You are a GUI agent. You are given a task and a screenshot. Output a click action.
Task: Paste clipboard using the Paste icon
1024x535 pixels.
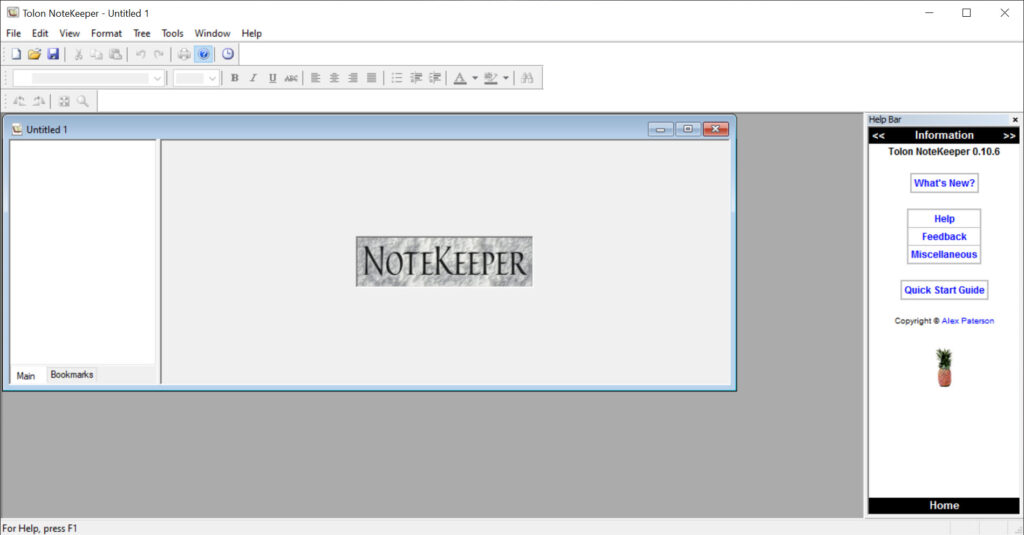click(116, 54)
